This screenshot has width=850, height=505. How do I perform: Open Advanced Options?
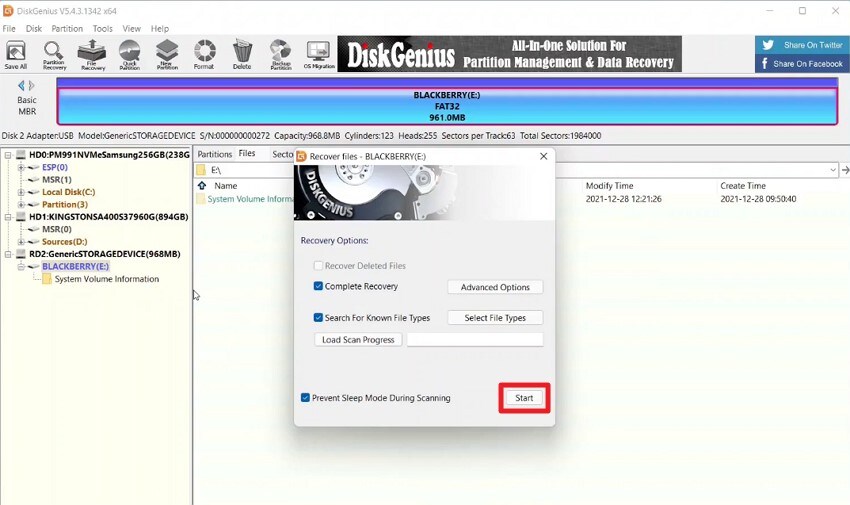pos(495,287)
